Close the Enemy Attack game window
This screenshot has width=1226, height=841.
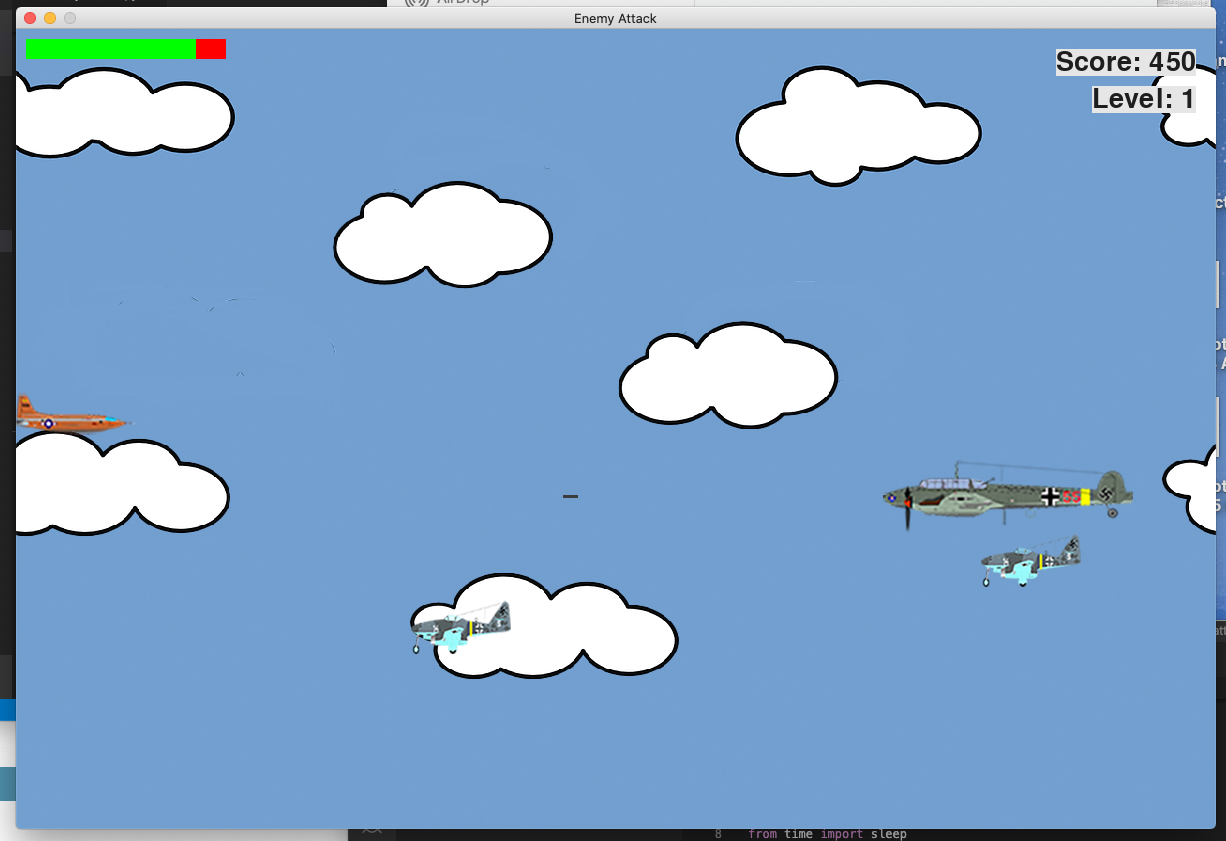[x=30, y=18]
